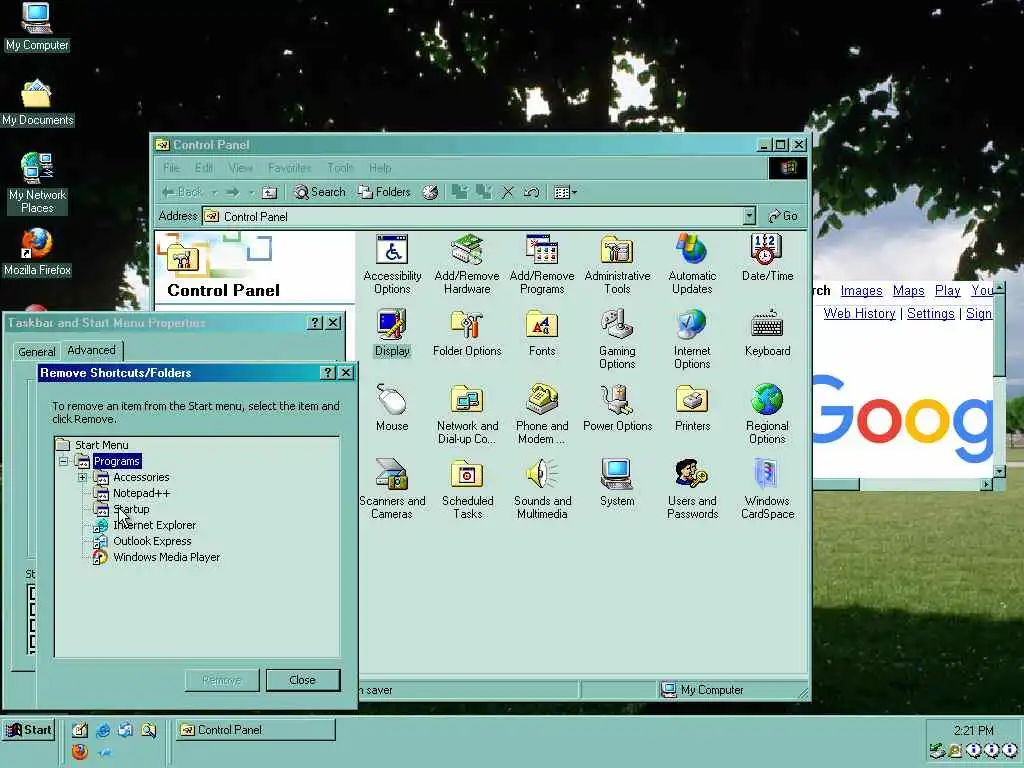Screen dimensions: 1024x768
Task: Click the Play link on Google page
Action: (947, 291)
